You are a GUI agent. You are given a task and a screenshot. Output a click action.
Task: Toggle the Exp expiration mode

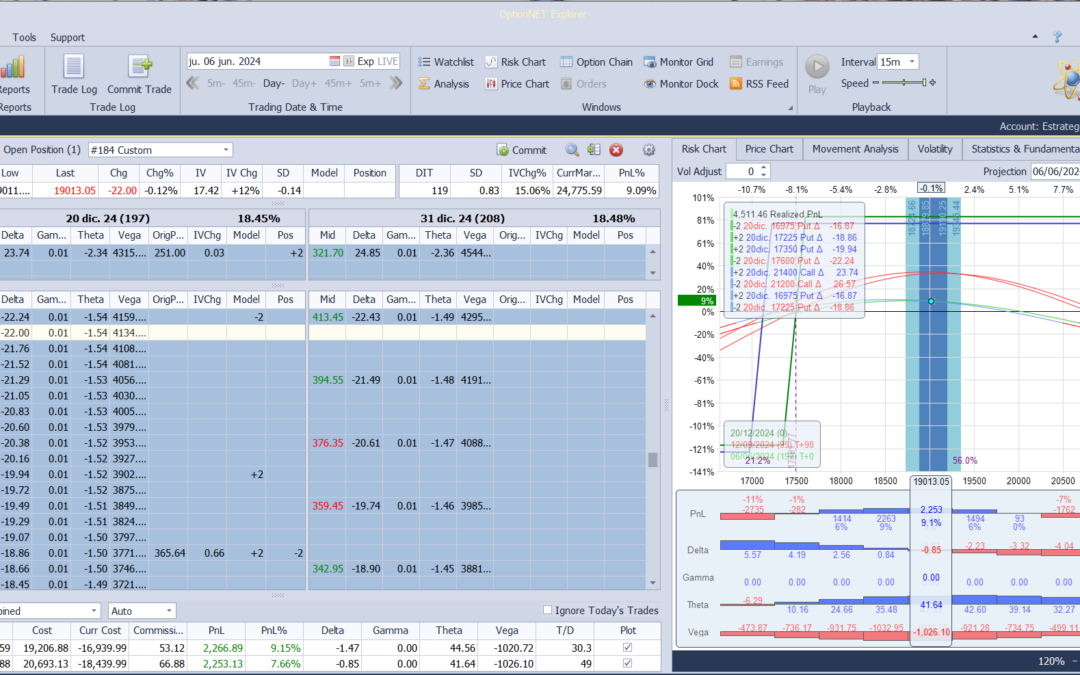tap(366, 61)
